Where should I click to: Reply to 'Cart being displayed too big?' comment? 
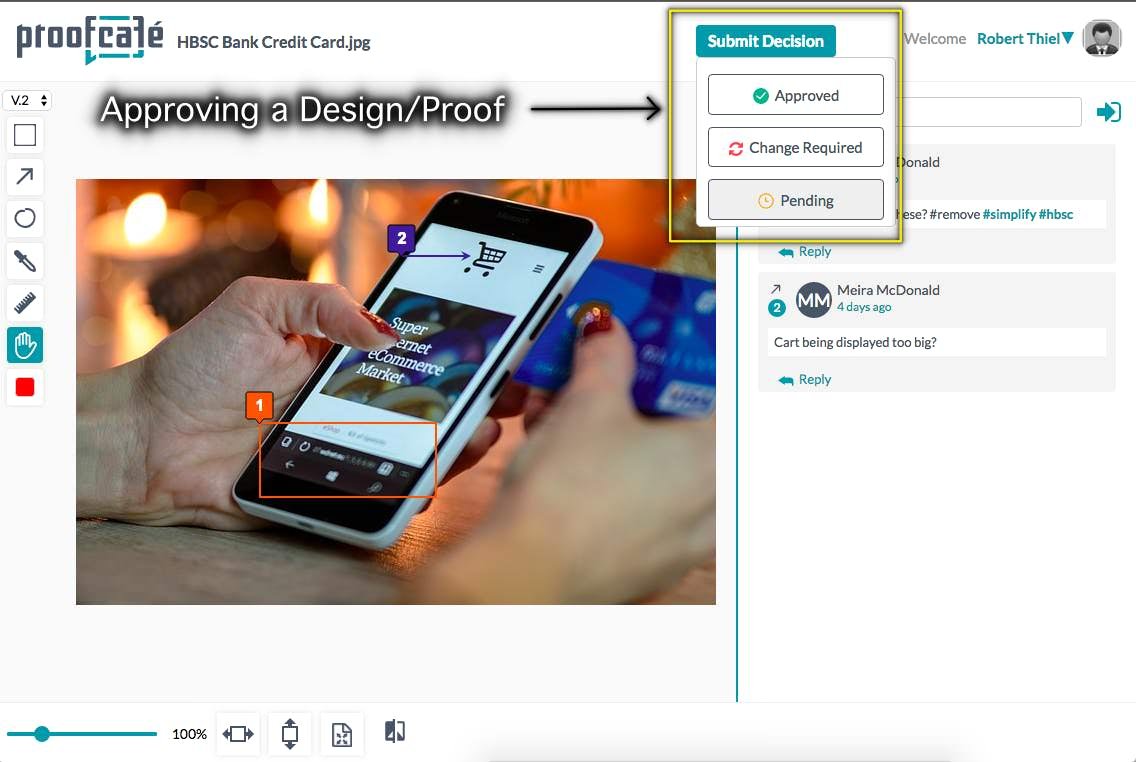click(x=805, y=380)
